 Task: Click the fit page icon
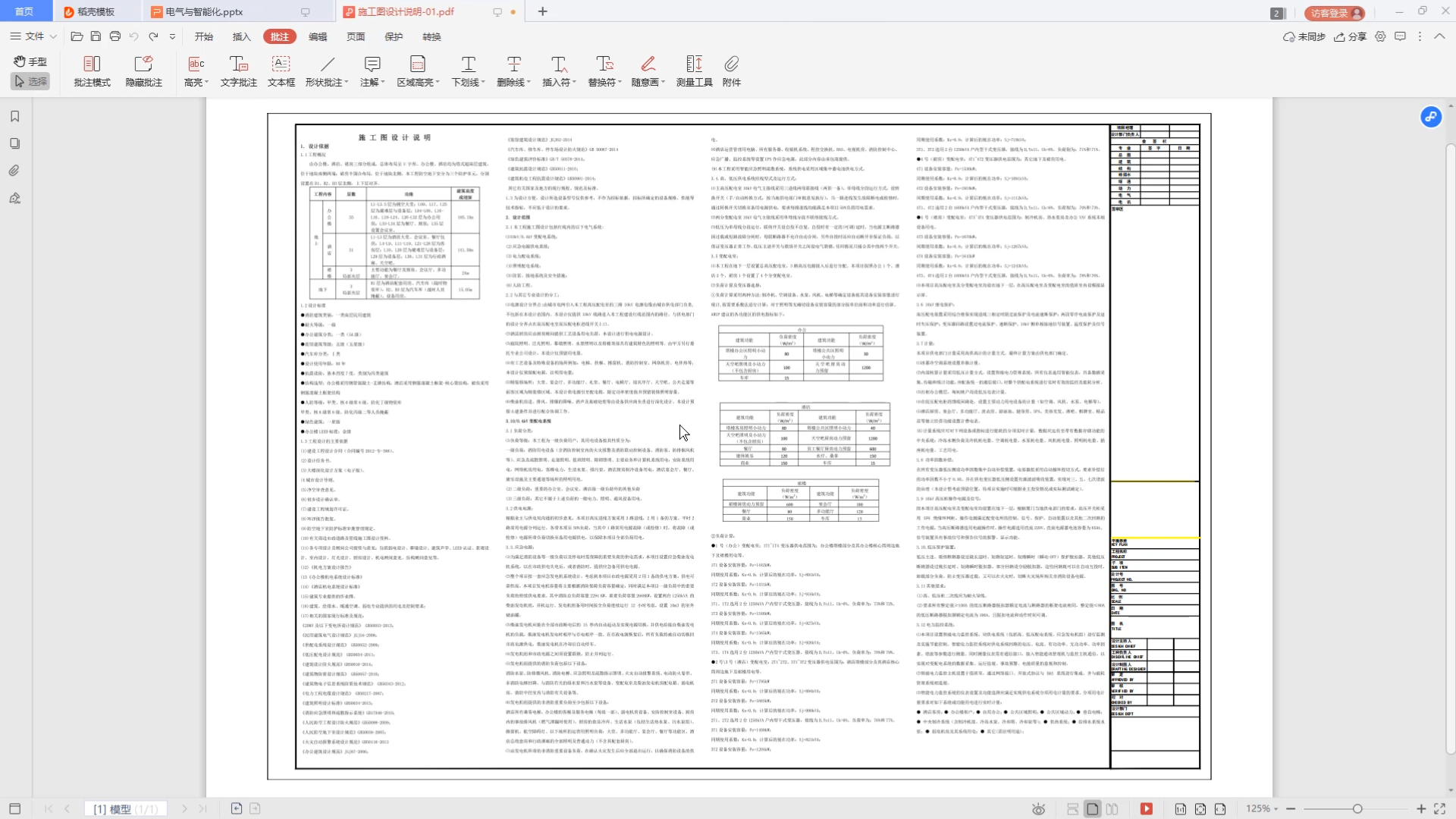1200,809
